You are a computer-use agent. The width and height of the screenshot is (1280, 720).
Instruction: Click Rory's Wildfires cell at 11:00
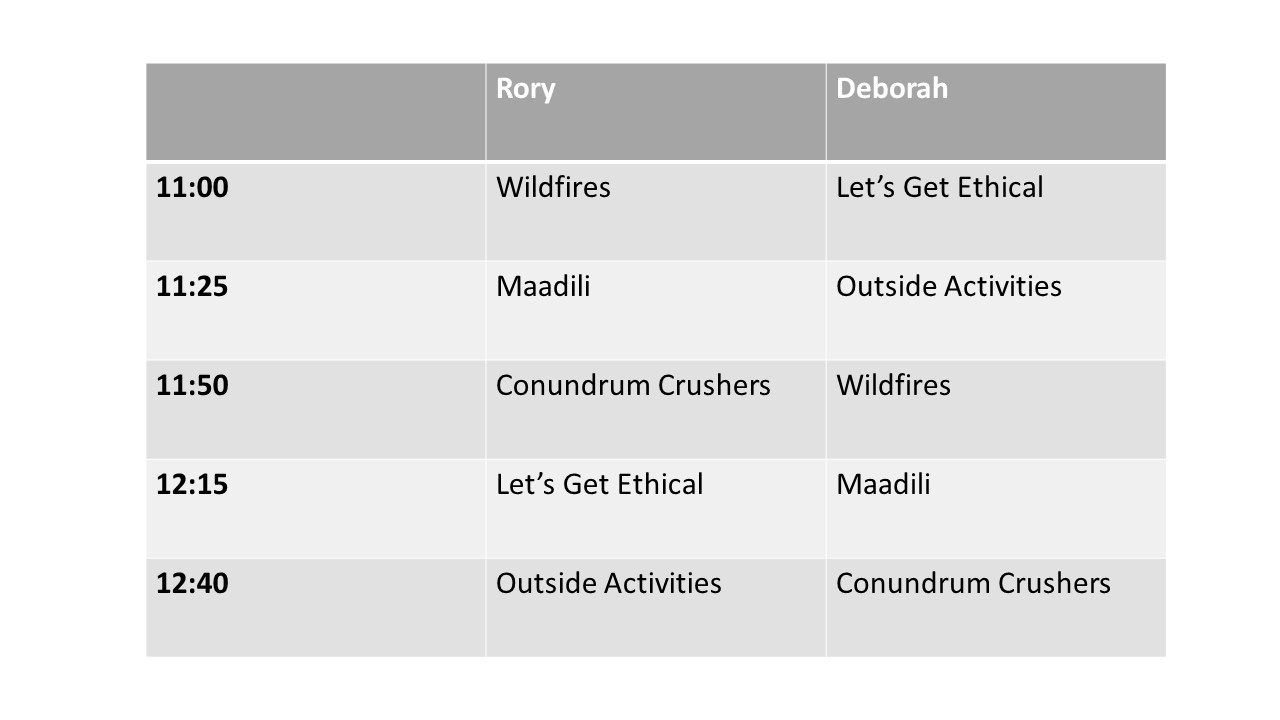click(656, 211)
